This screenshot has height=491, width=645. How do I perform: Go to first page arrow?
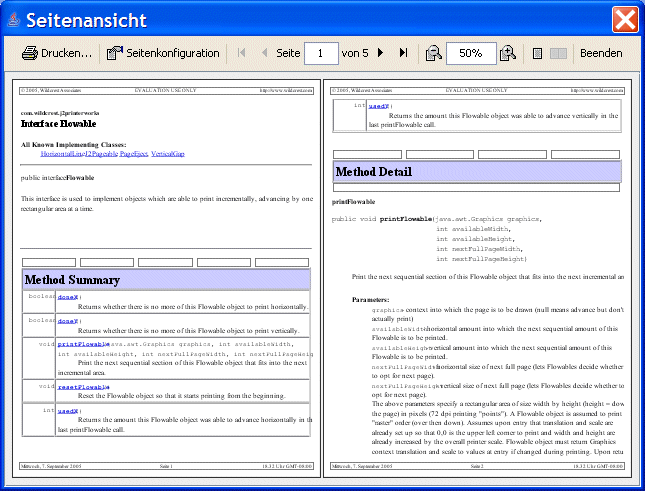[x=241, y=53]
